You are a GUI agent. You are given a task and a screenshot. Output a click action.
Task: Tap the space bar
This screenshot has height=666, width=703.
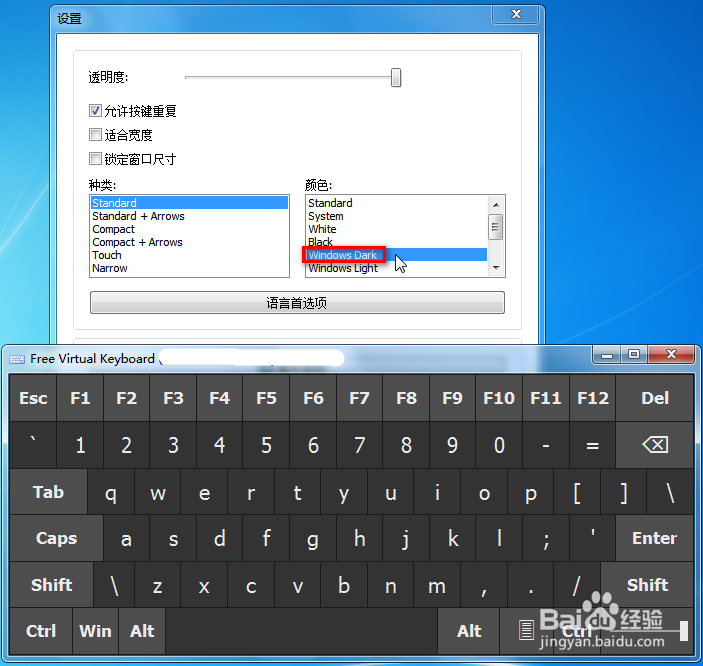coord(301,631)
